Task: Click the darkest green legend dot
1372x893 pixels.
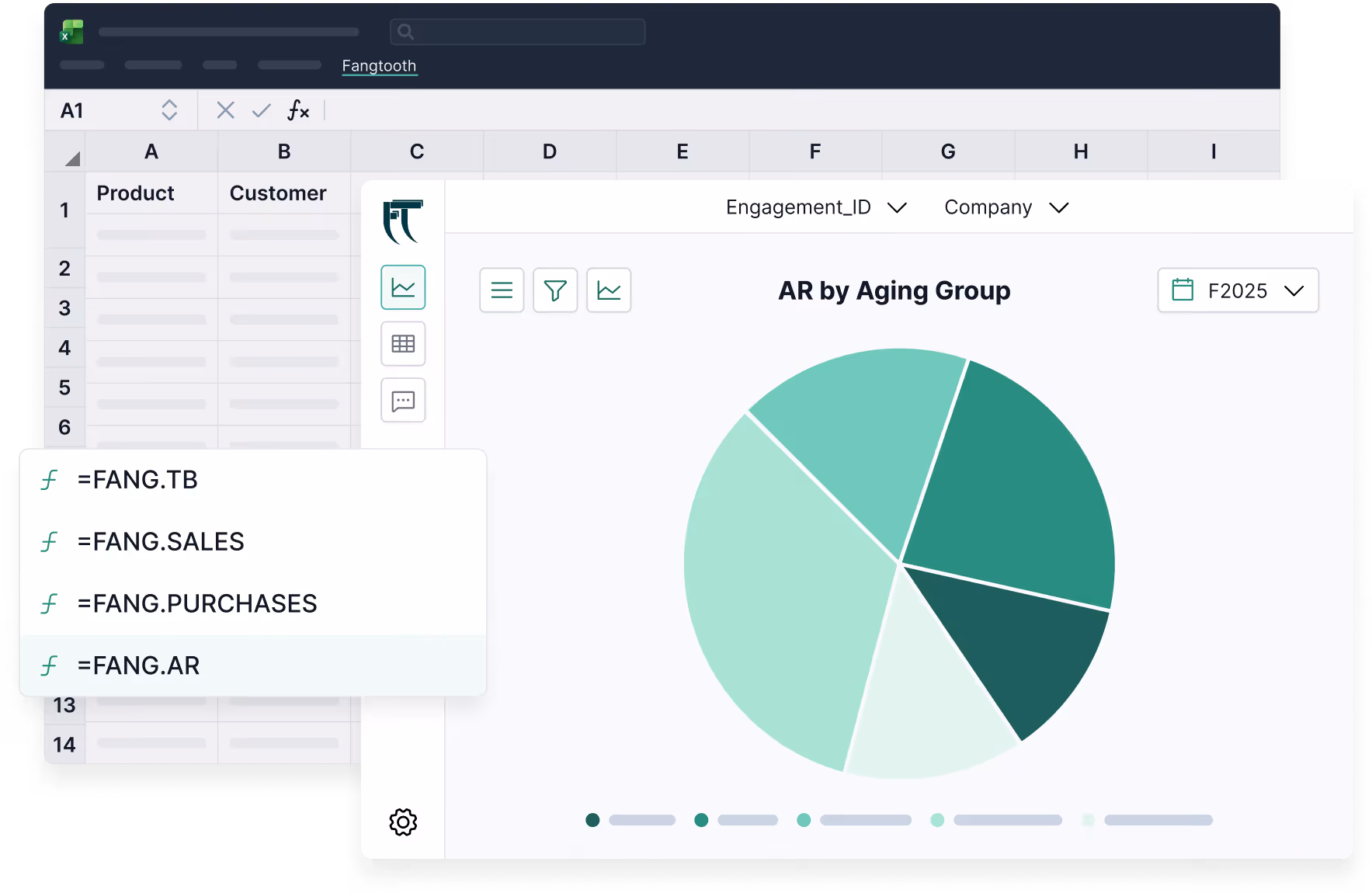Action: coord(592,820)
